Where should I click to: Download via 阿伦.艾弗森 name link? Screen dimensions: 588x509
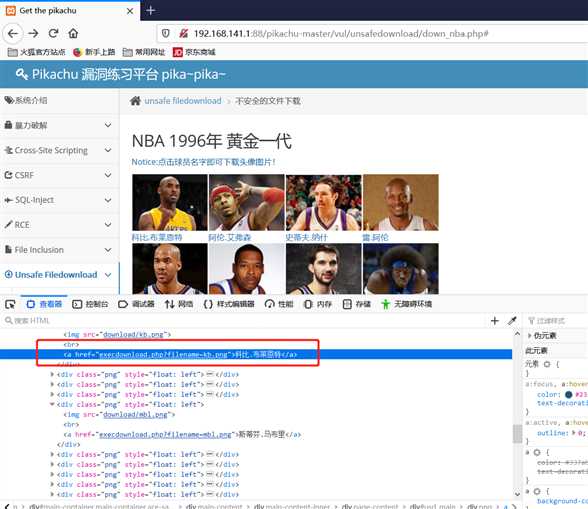[230, 237]
